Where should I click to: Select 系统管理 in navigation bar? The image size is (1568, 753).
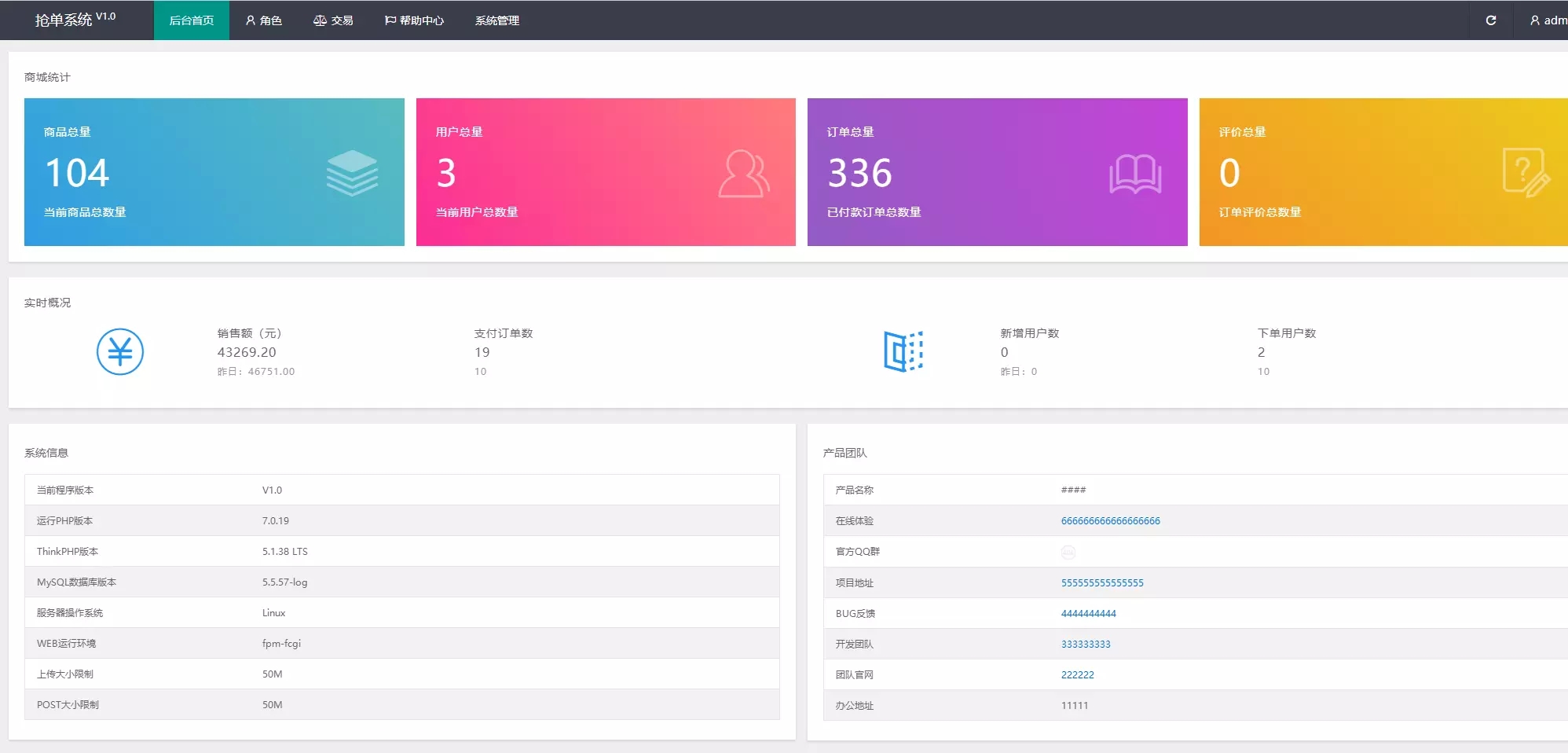496,20
